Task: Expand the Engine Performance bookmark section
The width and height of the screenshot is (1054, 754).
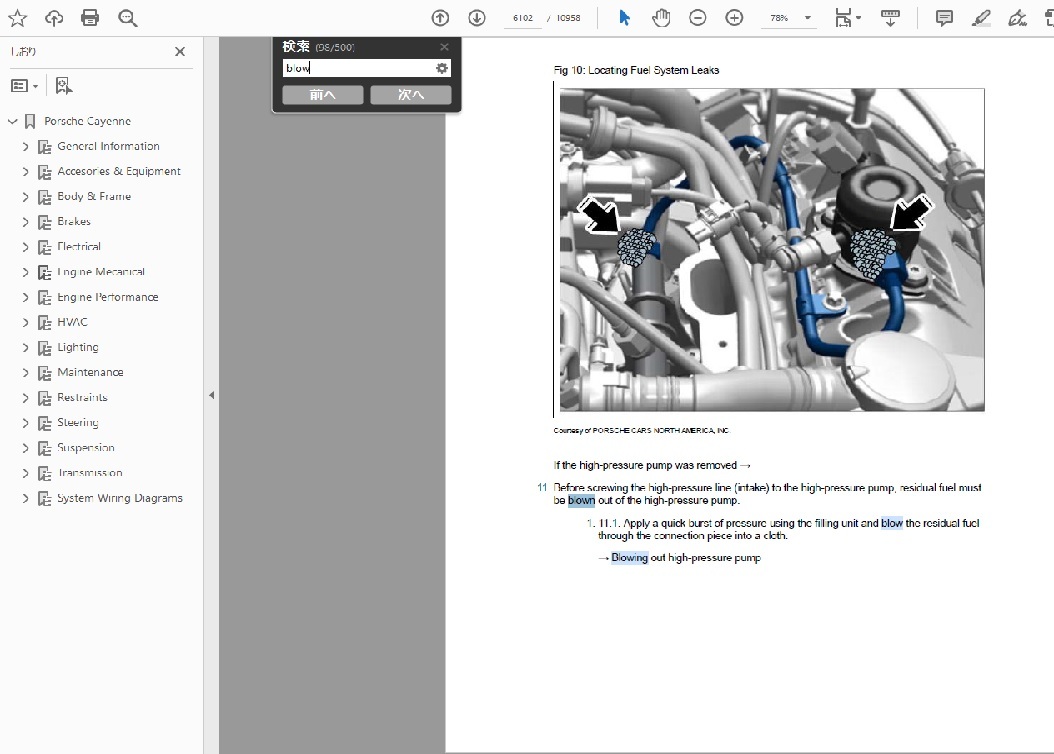Action: click(x=26, y=297)
